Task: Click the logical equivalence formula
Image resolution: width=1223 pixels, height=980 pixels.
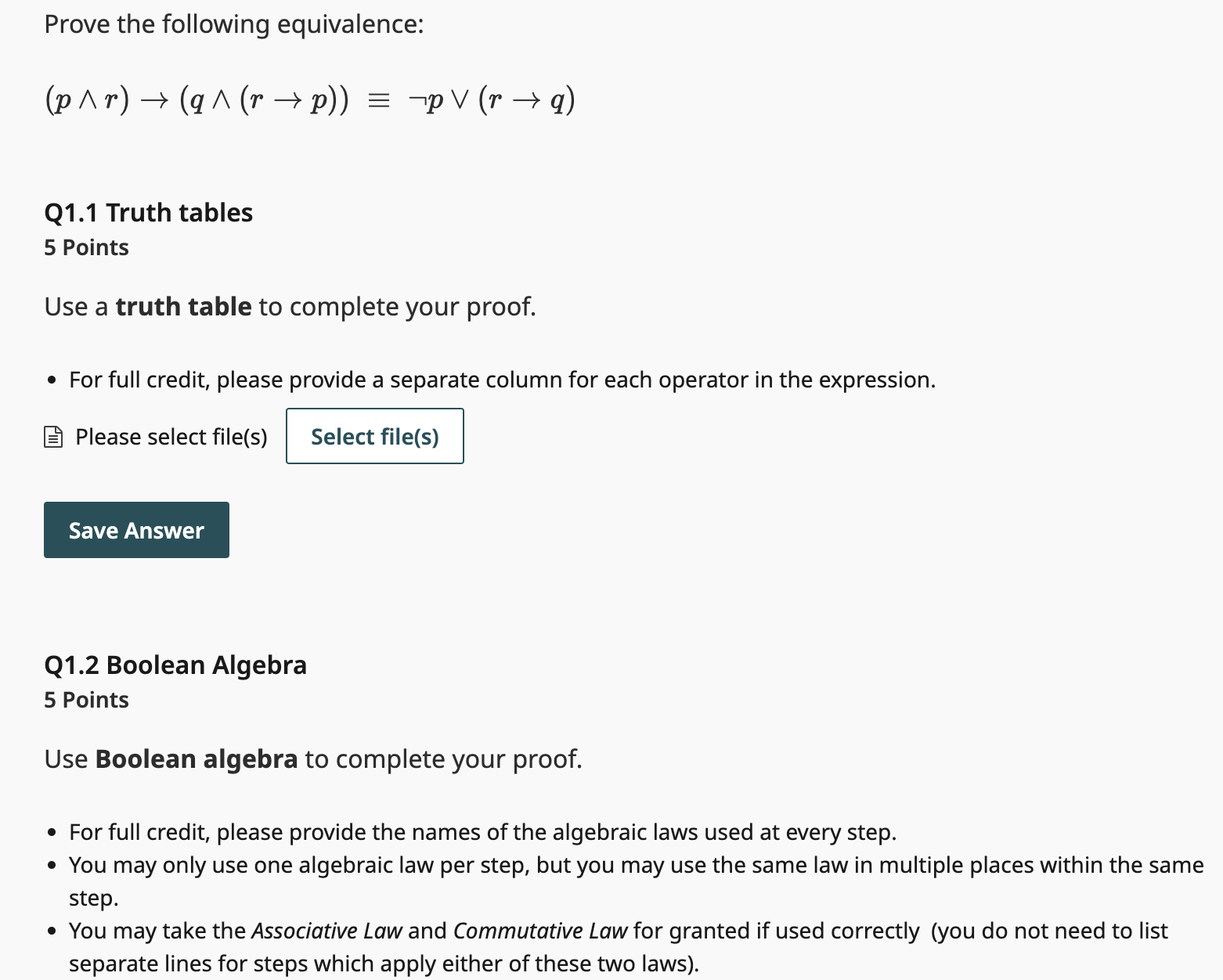Action: 308,99
